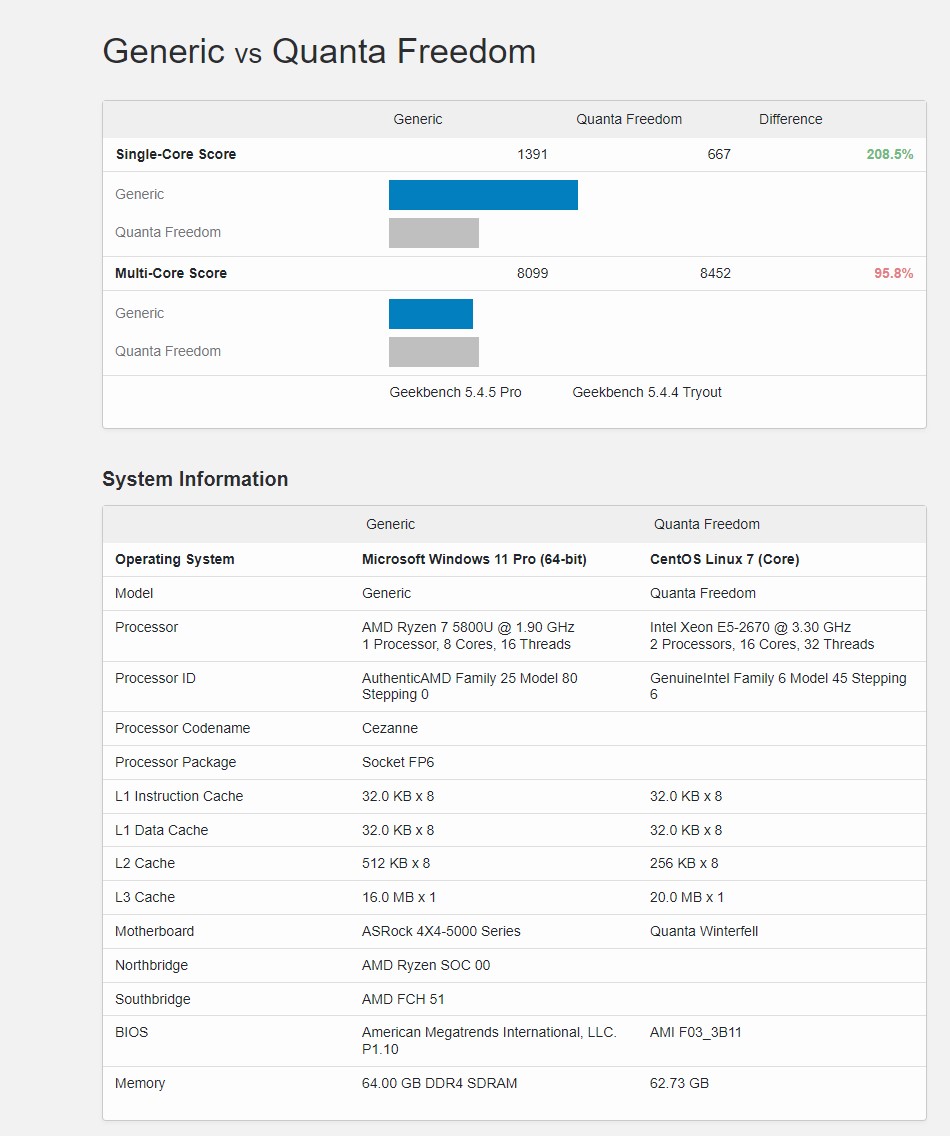Click the Quanta Freedom multi-core gray bar
The height and width of the screenshot is (1136, 950).
pyautogui.click(x=433, y=352)
